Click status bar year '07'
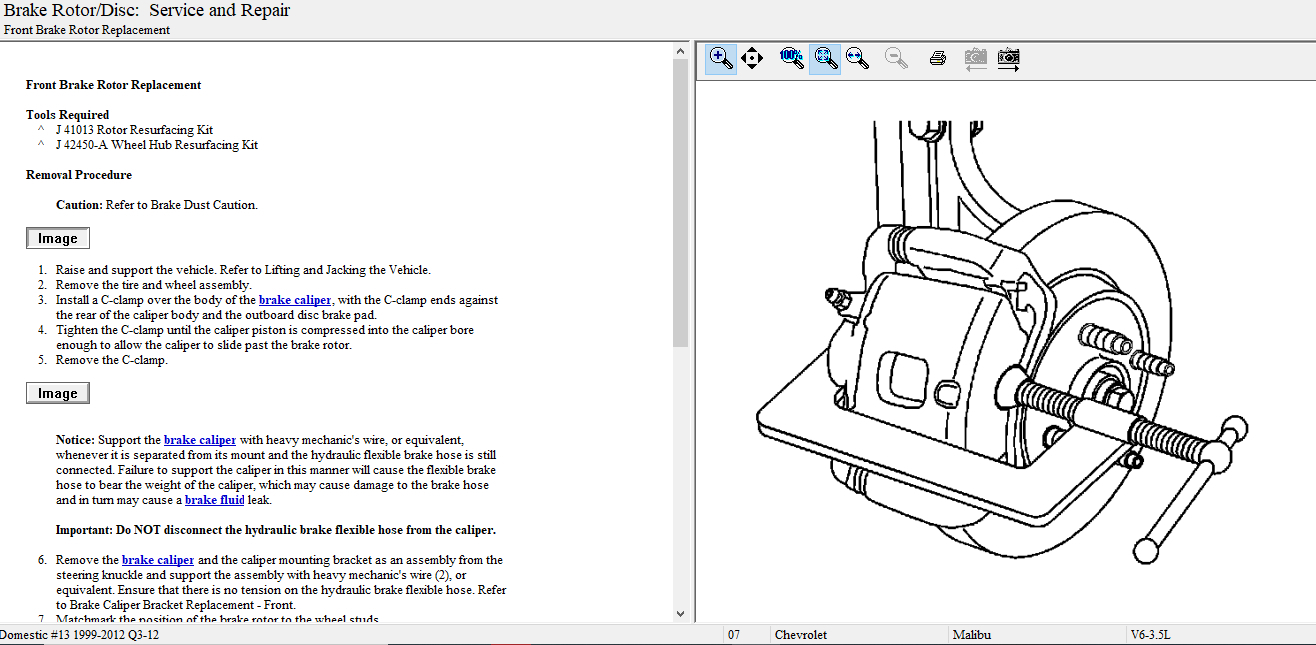1316x645 pixels. tap(734, 635)
